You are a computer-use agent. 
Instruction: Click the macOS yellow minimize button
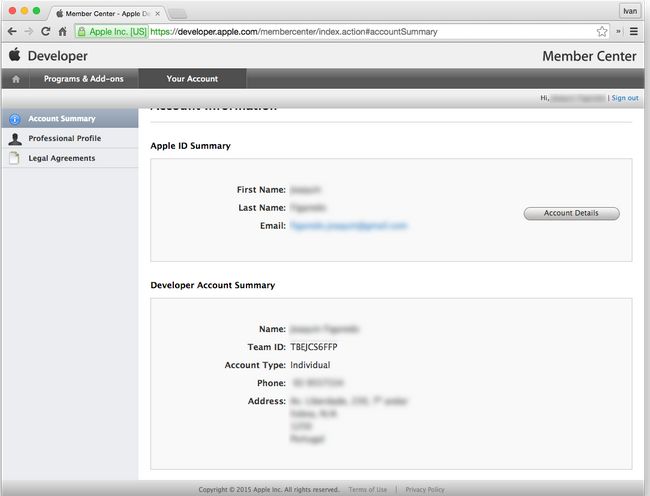[24, 11]
